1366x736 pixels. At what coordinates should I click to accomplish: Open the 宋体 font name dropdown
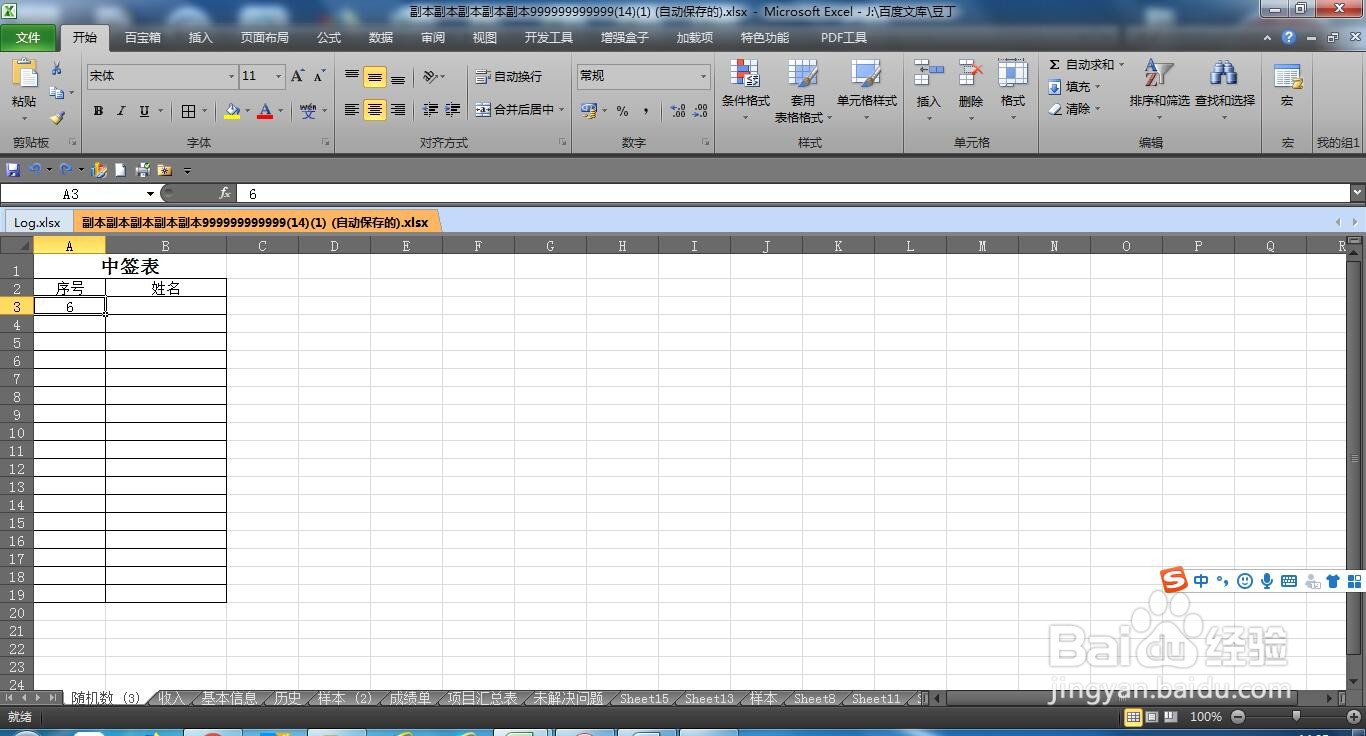(x=231, y=76)
